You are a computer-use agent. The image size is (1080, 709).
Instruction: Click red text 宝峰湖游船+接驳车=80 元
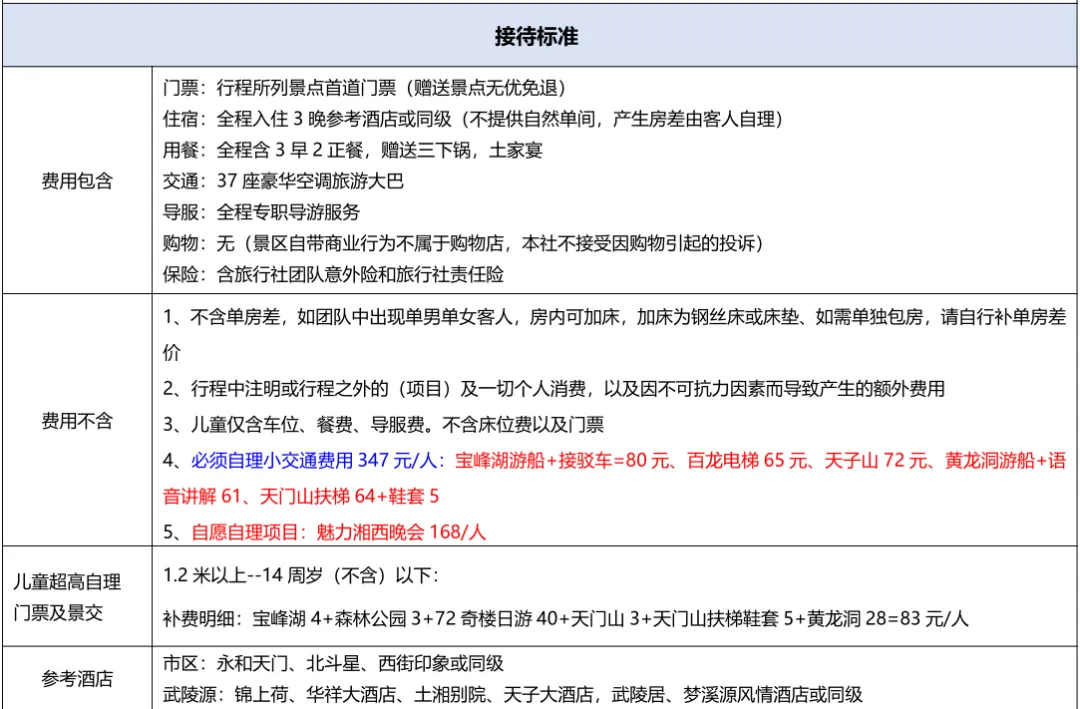point(563,460)
